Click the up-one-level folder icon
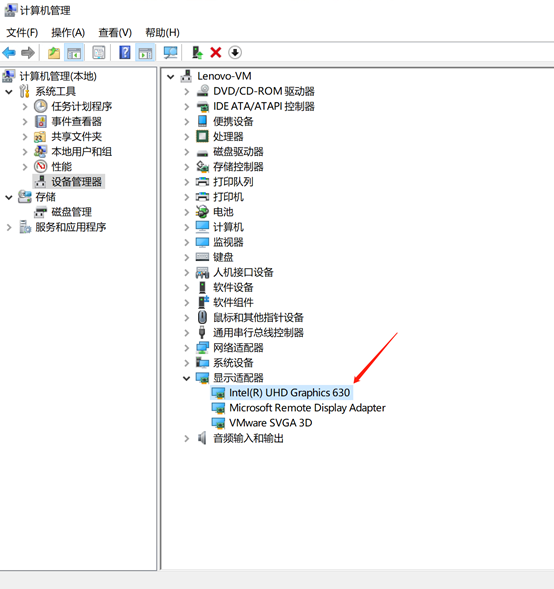The height and width of the screenshot is (589, 554). pos(54,53)
